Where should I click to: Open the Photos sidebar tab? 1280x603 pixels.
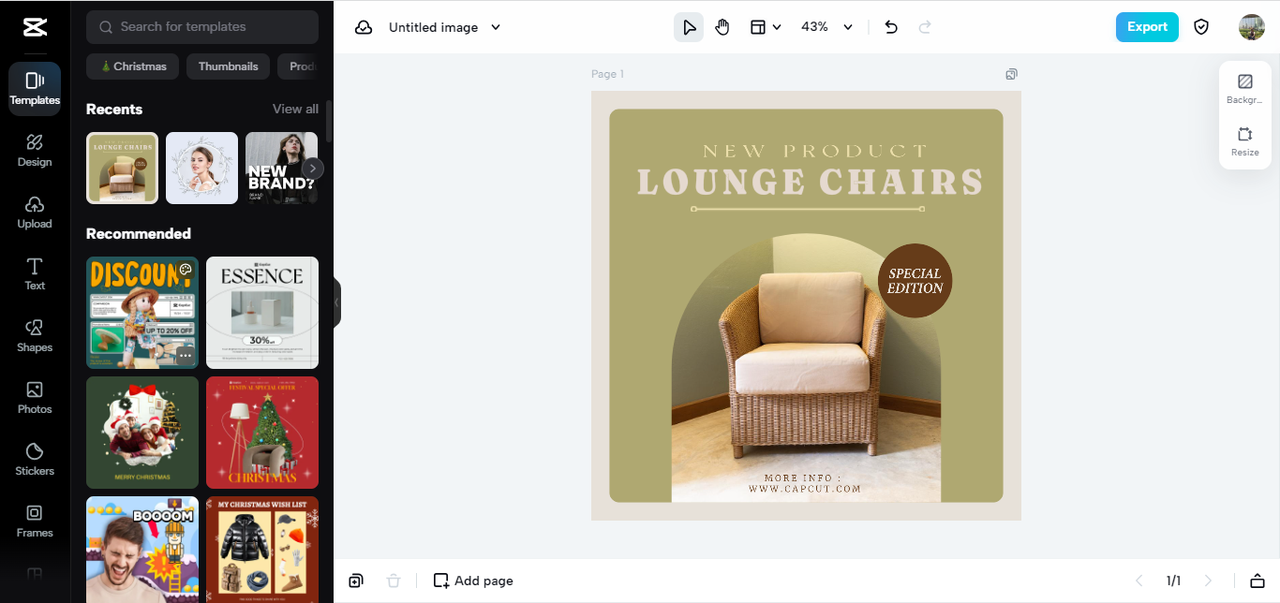tap(34, 397)
